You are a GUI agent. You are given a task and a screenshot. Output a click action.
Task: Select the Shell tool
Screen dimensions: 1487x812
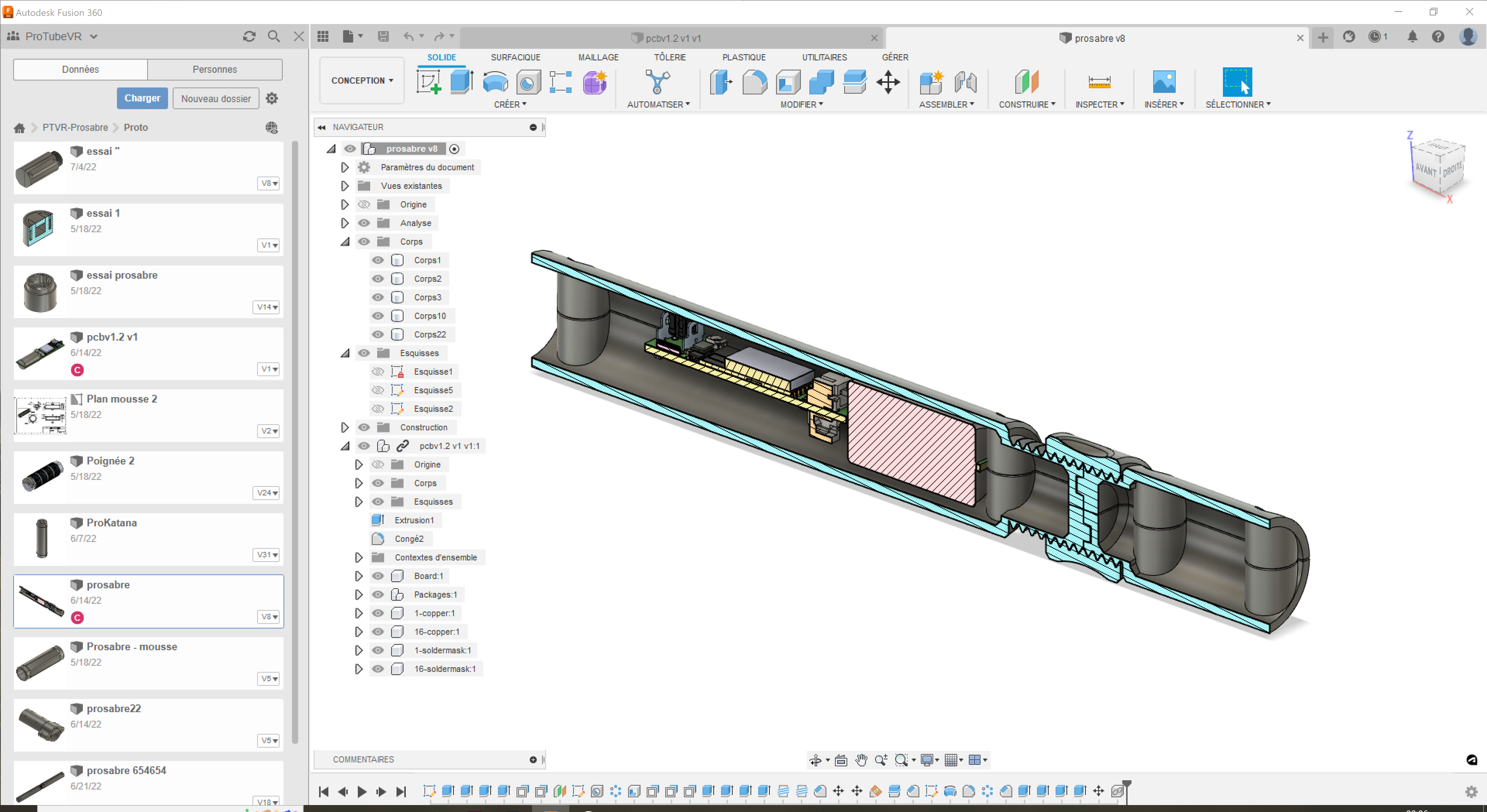(788, 81)
